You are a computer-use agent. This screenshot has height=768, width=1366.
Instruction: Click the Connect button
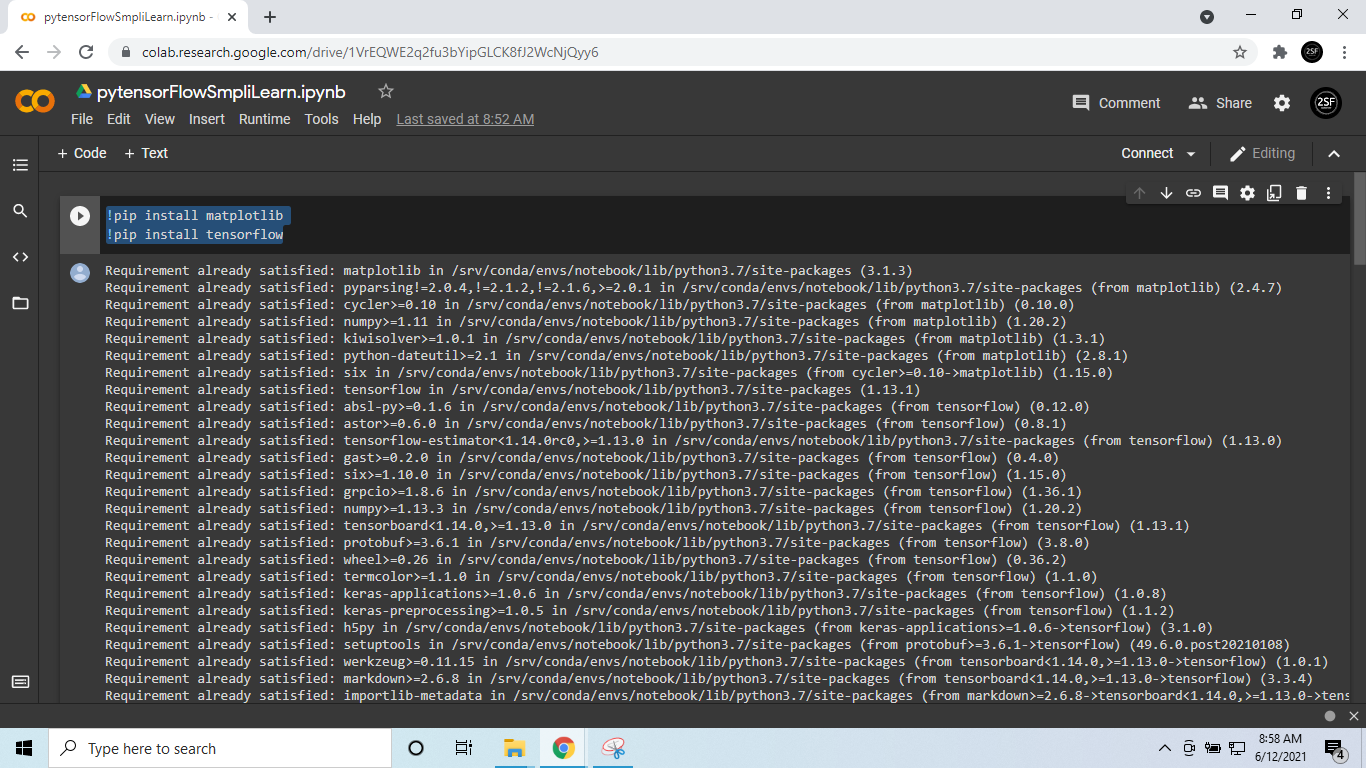pos(1147,153)
